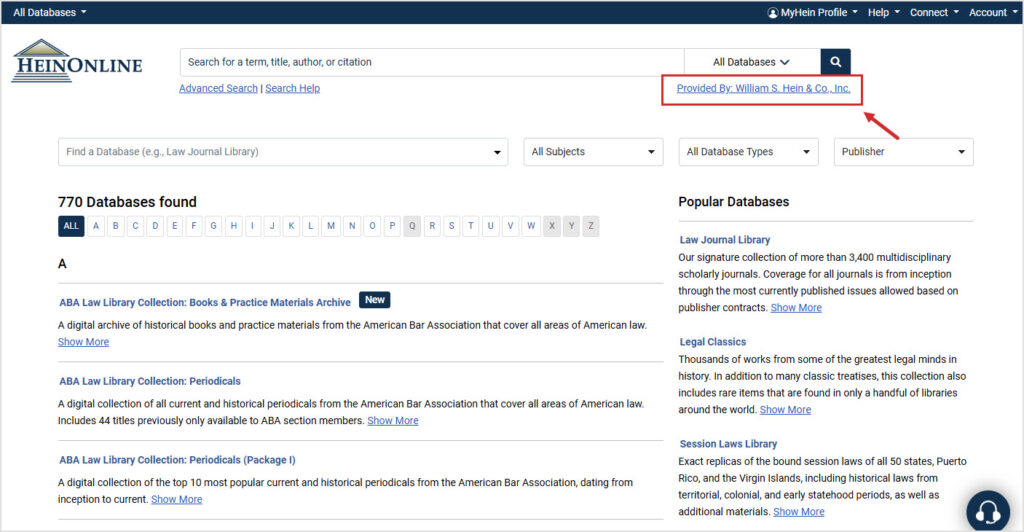The width and height of the screenshot is (1024, 532).
Task: Expand the All Databases search scope dropdown
Action: 752,62
